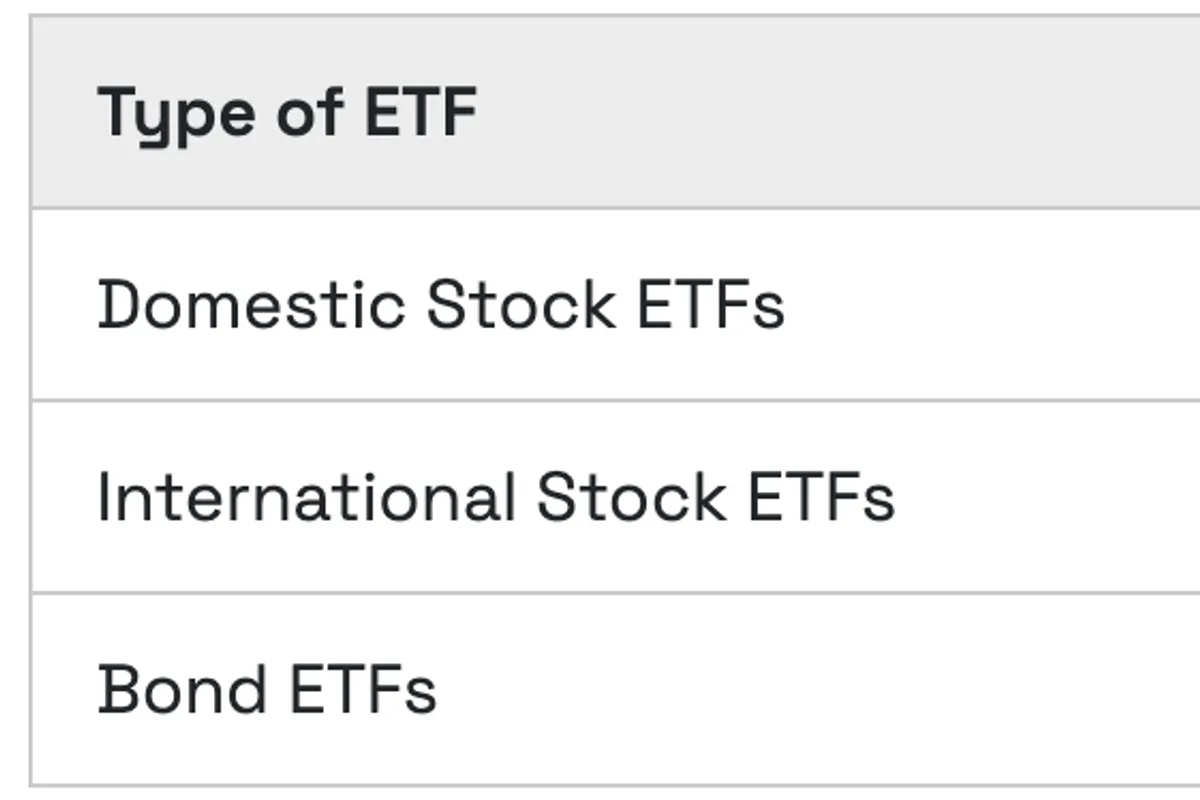
Task: Click divider between header and Domestic row
Action: [x=600, y=208]
